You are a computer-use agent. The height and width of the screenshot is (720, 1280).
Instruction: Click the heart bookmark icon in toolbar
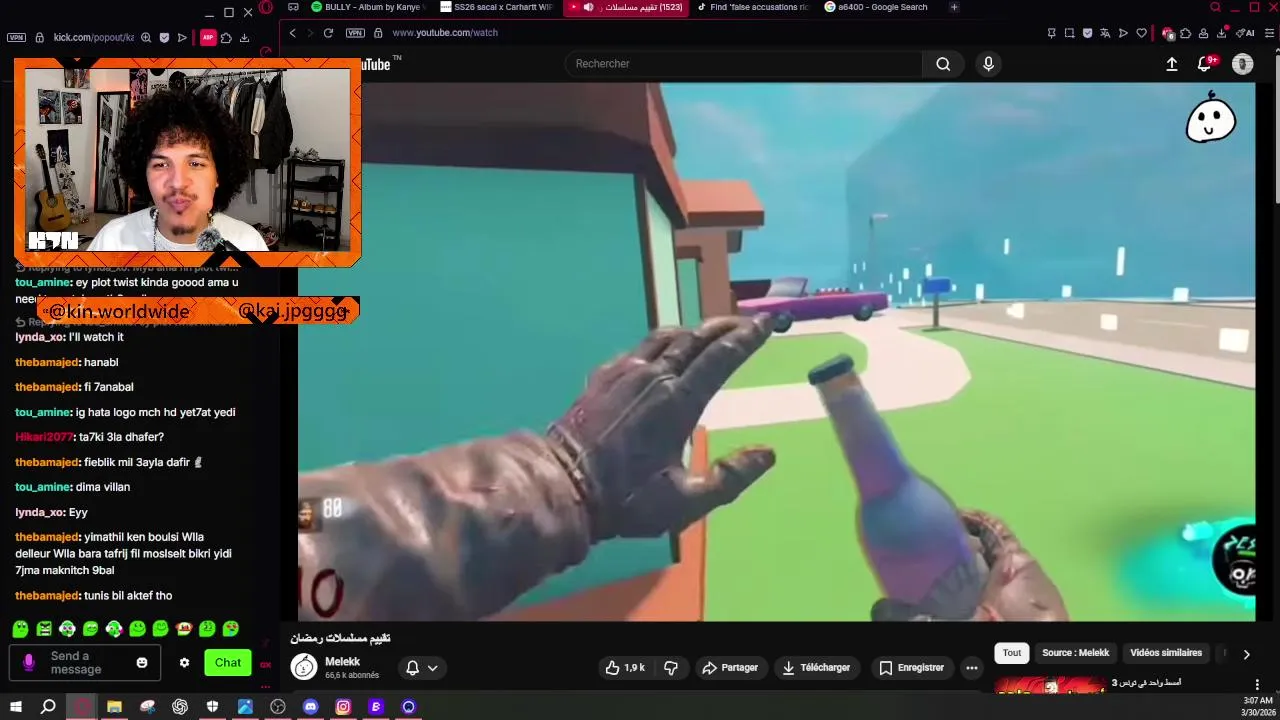[x=1141, y=33]
